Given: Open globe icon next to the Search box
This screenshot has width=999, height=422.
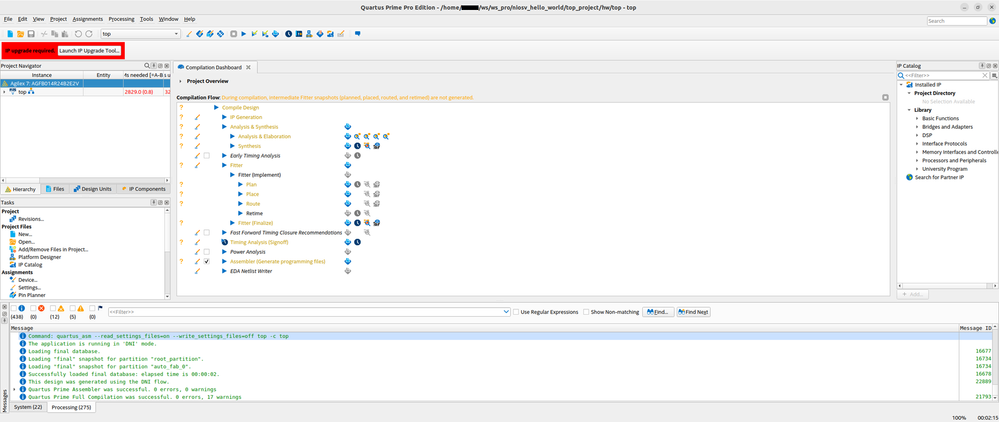Looking at the screenshot, I should tap(992, 21).
